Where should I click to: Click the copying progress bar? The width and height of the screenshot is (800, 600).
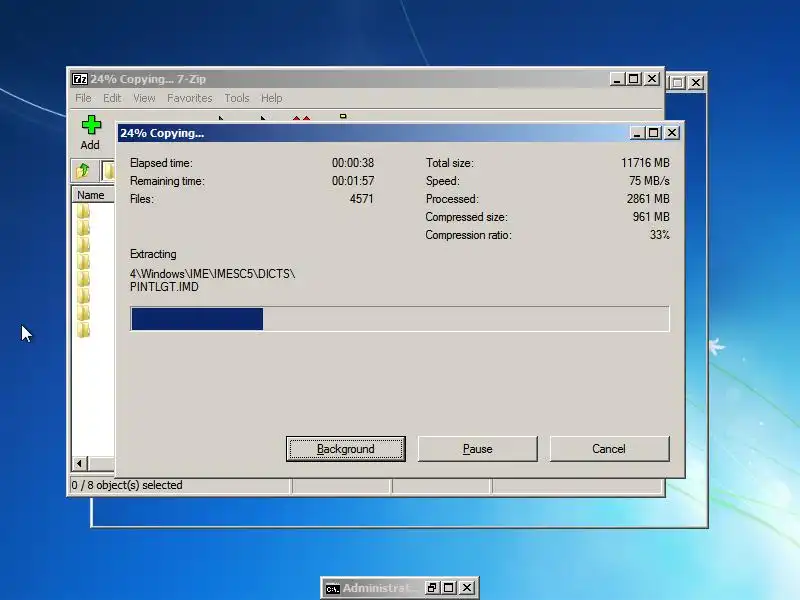tap(400, 319)
